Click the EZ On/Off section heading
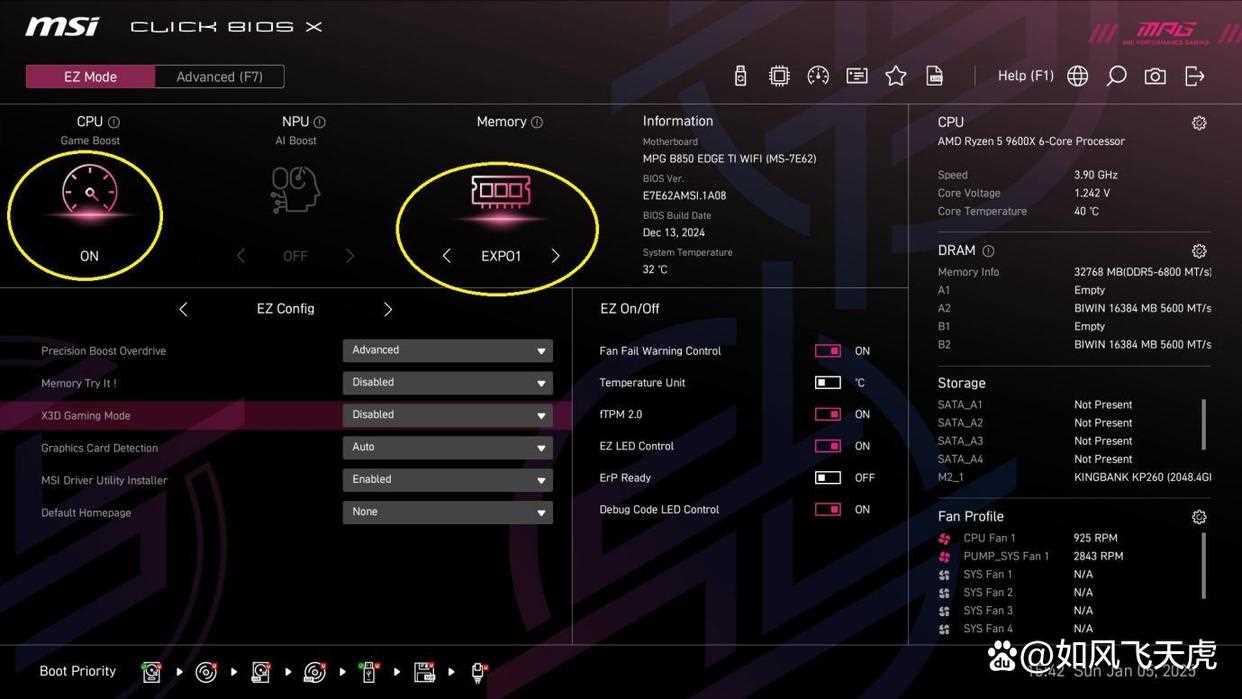The width and height of the screenshot is (1242, 699). coord(630,309)
